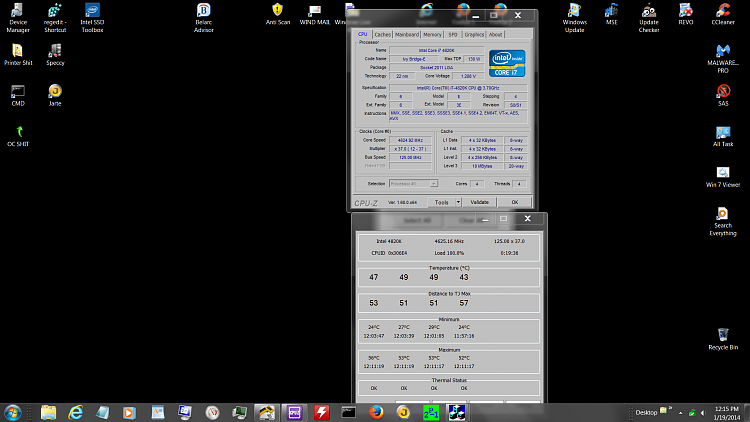Viewport: 750px width, 422px height.
Task: Open the Belarc Advisor desktop icon
Action: coord(203,18)
